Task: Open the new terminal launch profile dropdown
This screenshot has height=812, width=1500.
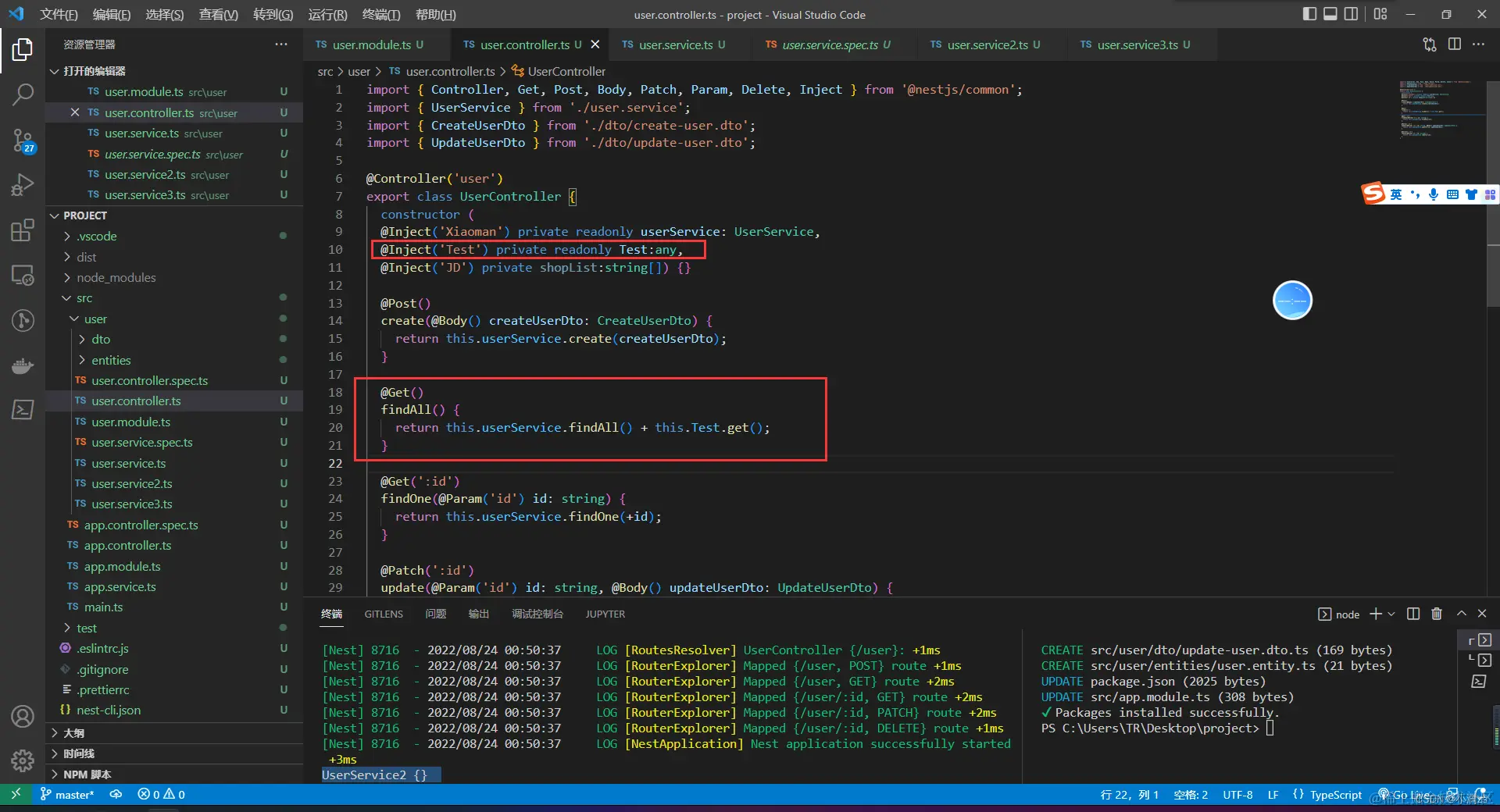Action: [x=1391, y=614]
